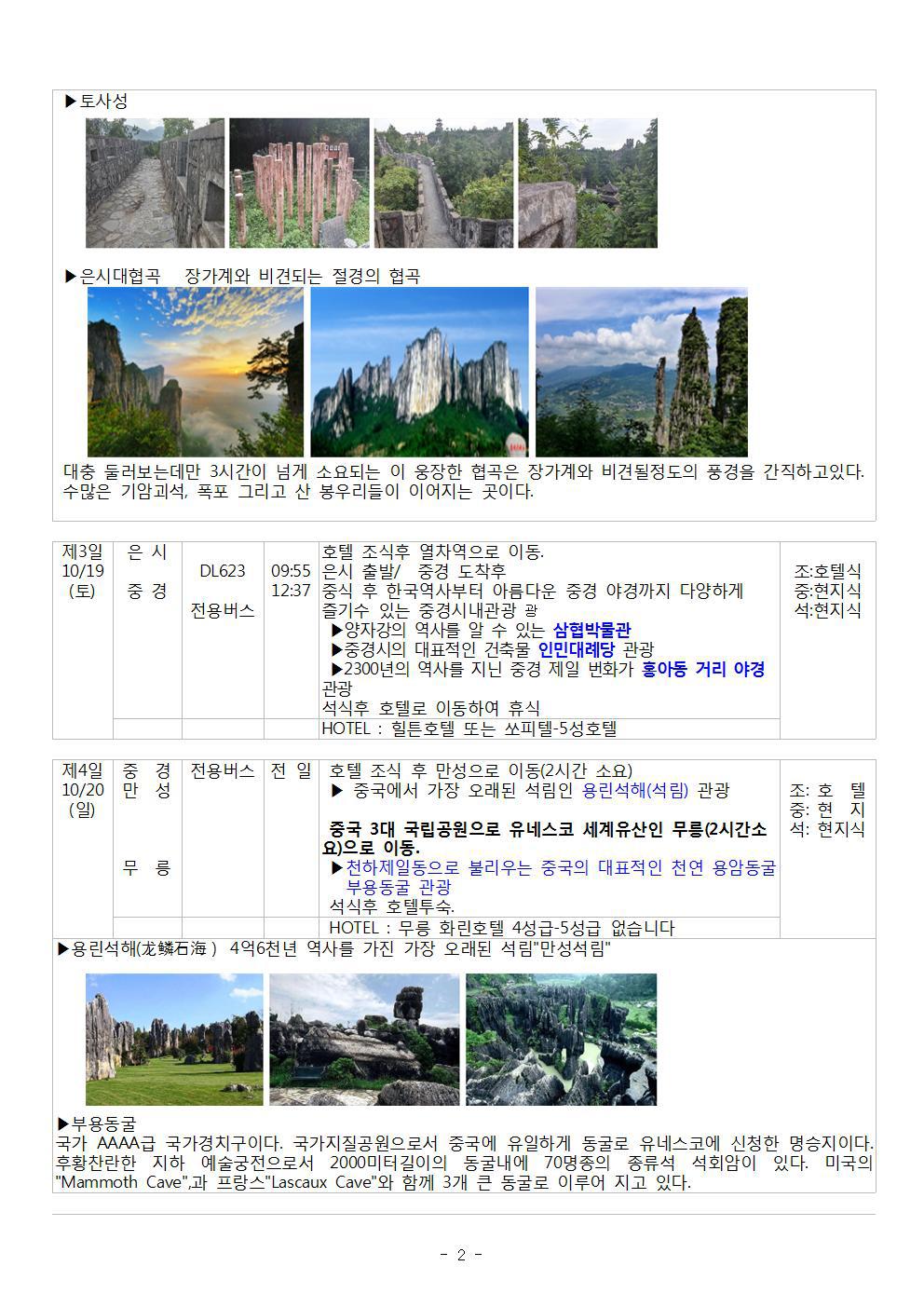Click the blue 용린석해(석림) link text
This screenshot has height=1307, width=924.
(635, 790)
